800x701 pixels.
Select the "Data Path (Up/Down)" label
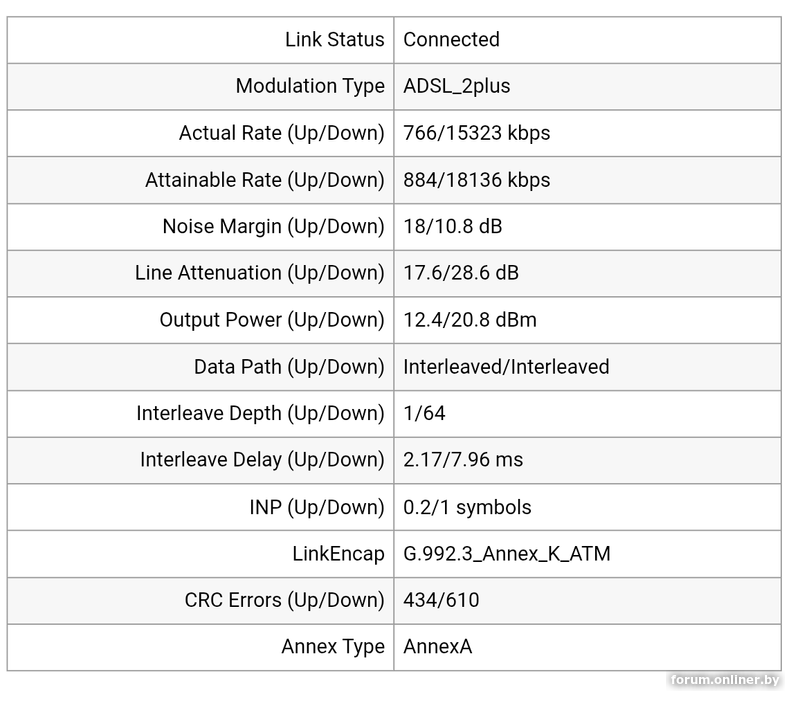click(x=289, y=367)
